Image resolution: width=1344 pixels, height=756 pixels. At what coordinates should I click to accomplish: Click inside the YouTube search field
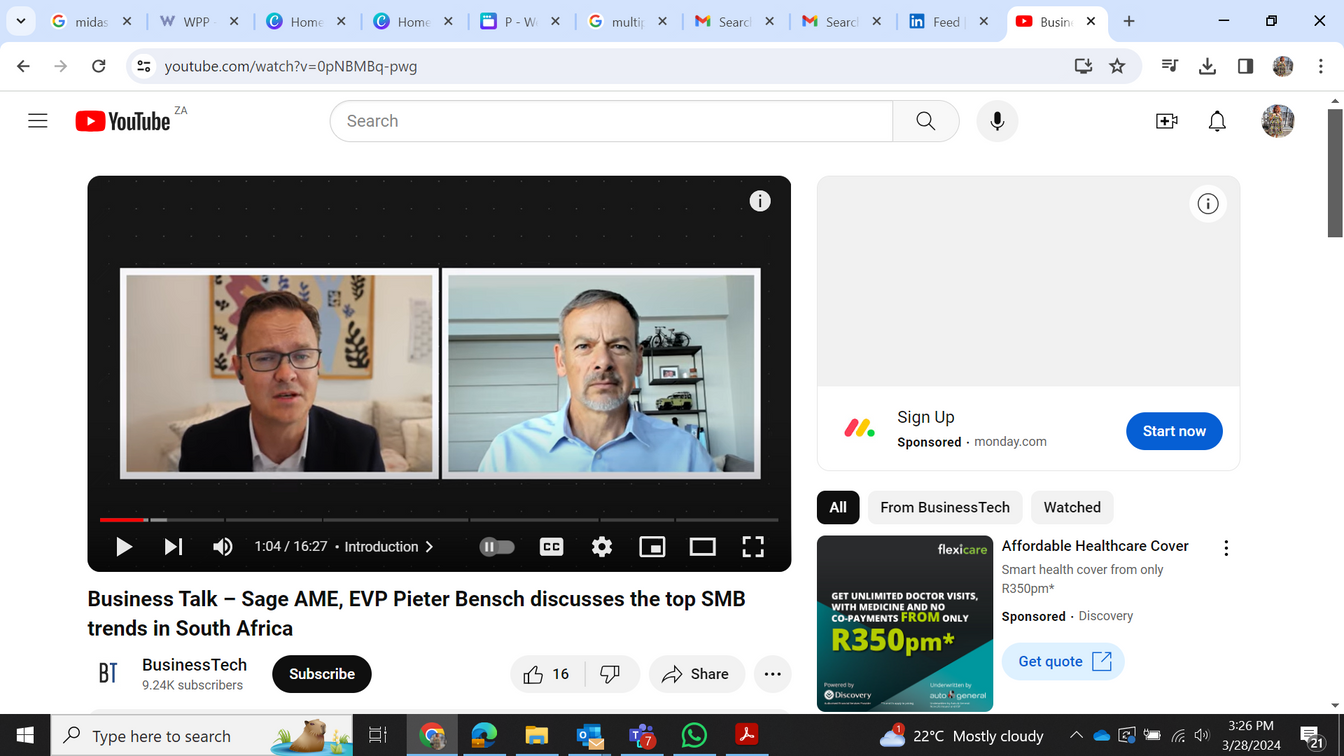[611, 121]
